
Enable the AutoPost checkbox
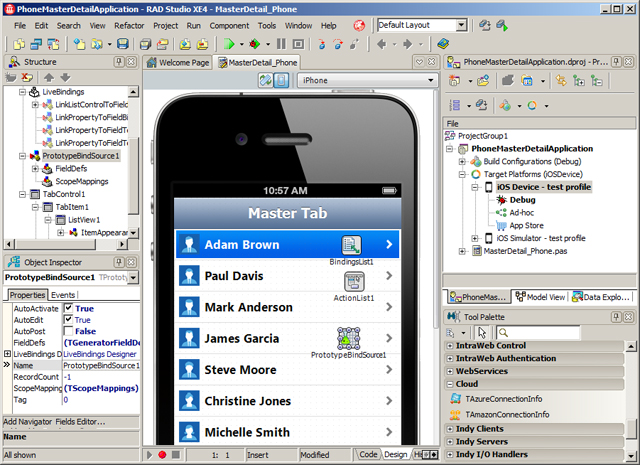69,331
